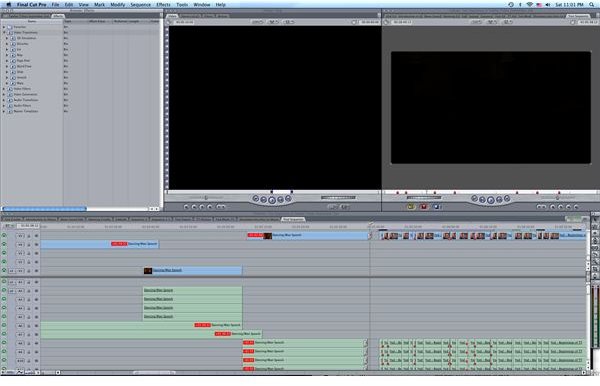Screen dimensions: 600x386
Task: Open the Effects menu in the menu bar
Action: [x=163, y=5]
